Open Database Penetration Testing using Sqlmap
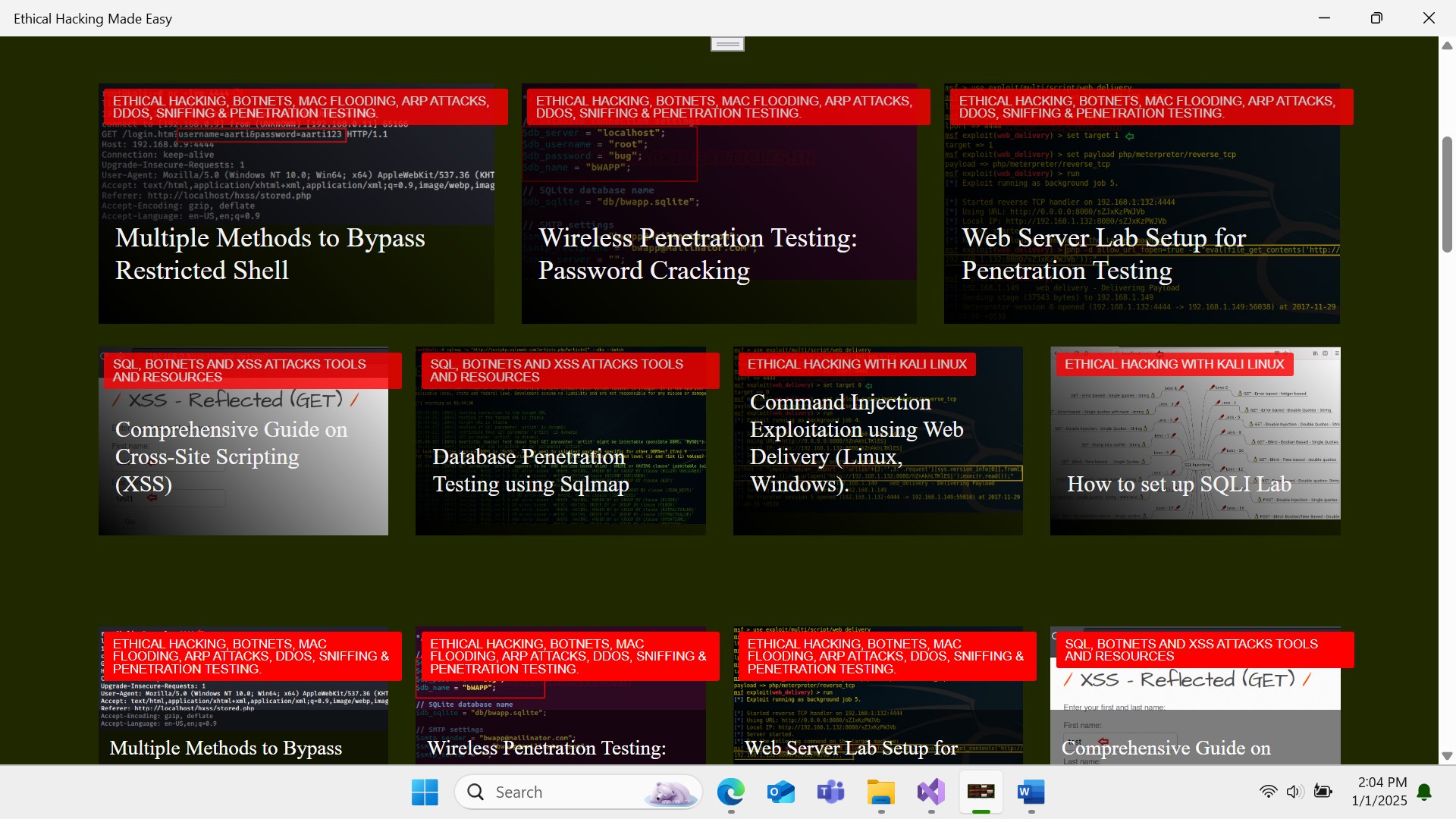The width and height of the screenshot is (1456, 819). click(x=560, y=470)
